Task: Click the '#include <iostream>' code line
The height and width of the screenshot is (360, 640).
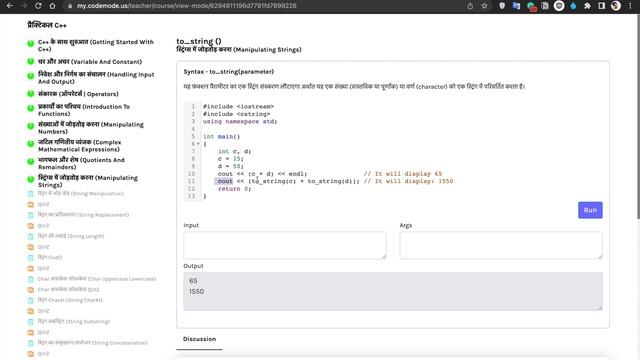Action: tap(238, 107)
